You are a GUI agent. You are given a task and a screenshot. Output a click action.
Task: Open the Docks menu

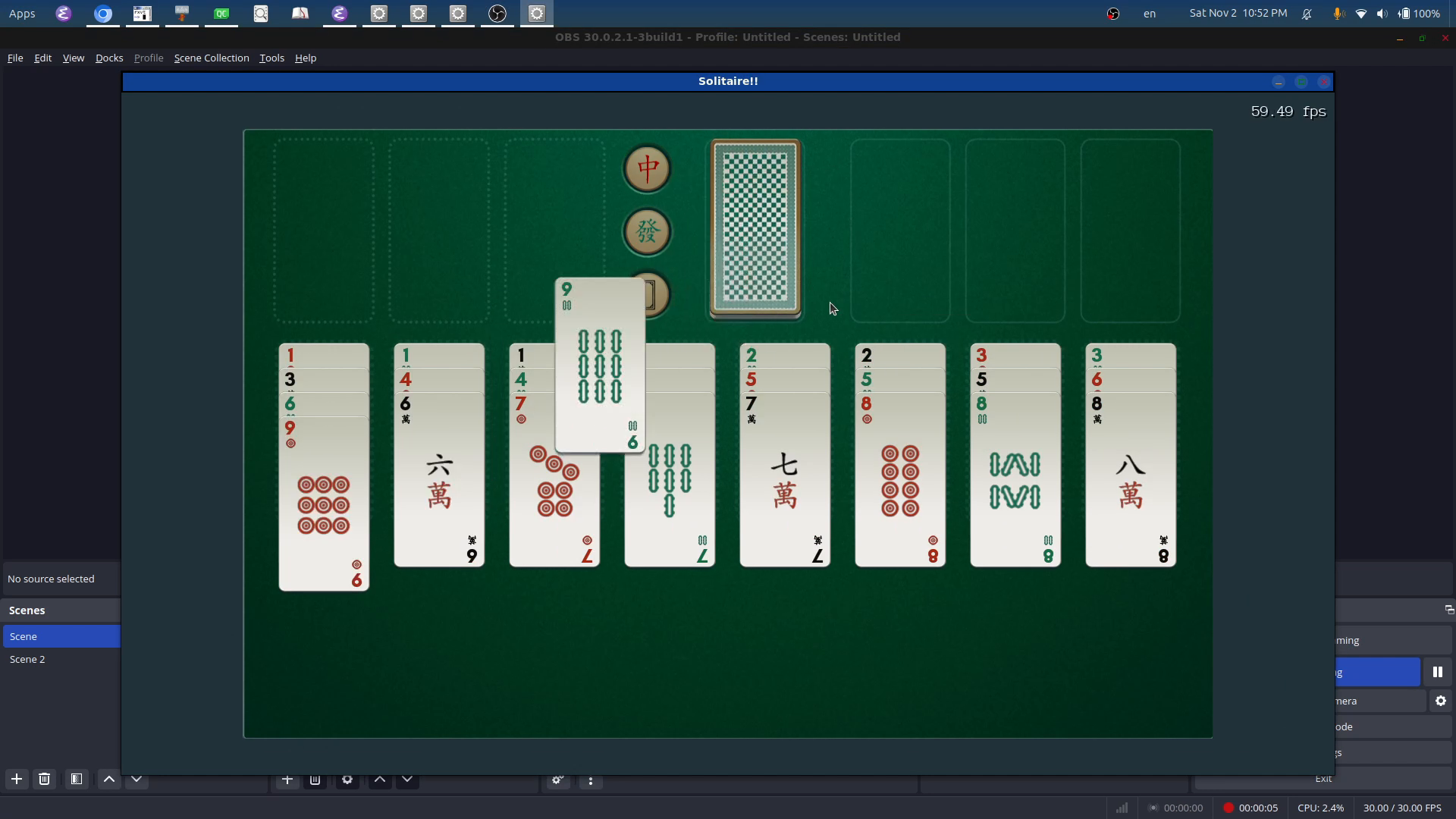[109, 58]
